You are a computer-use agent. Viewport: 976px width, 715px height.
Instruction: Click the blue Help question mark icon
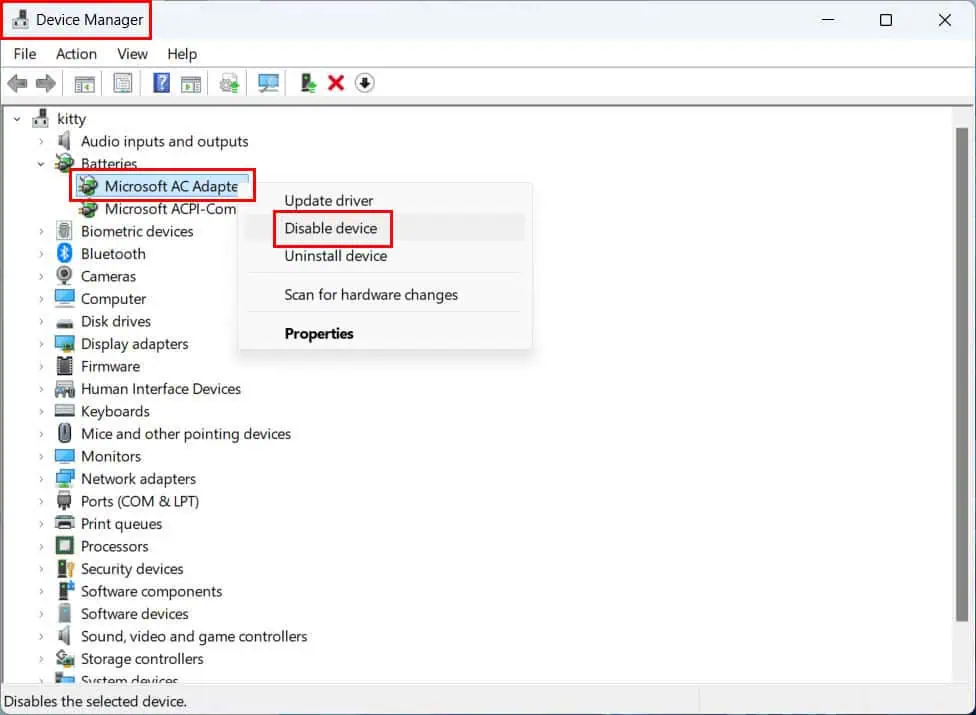tap(161, 83)
